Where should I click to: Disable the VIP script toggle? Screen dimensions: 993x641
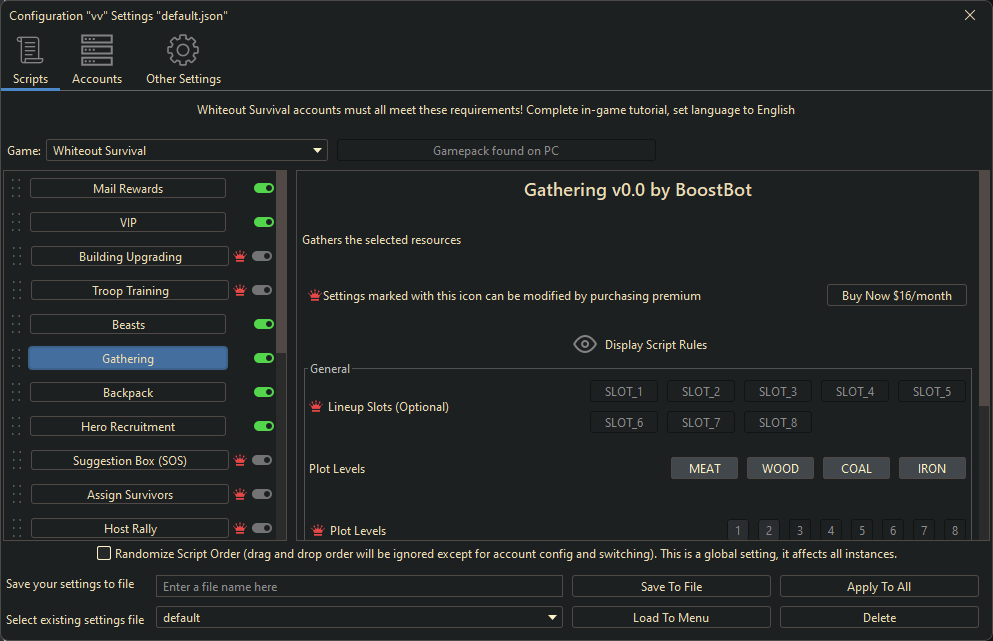[x=263, y=222]
